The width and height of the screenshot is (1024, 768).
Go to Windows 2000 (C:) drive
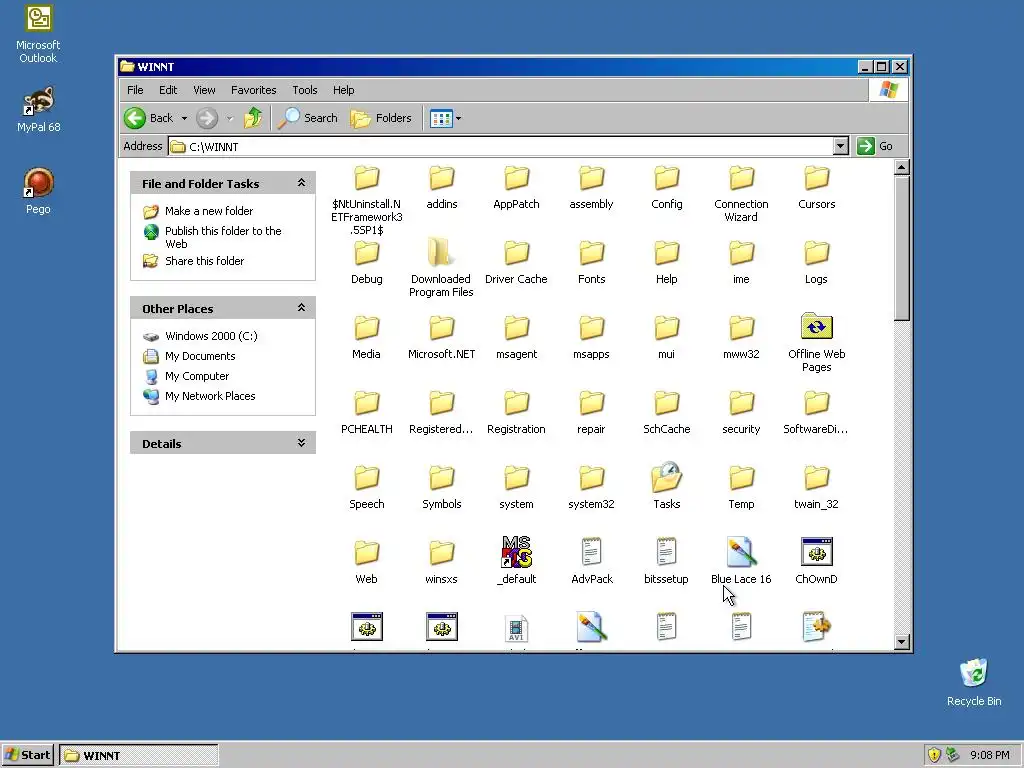click(211, 336)
